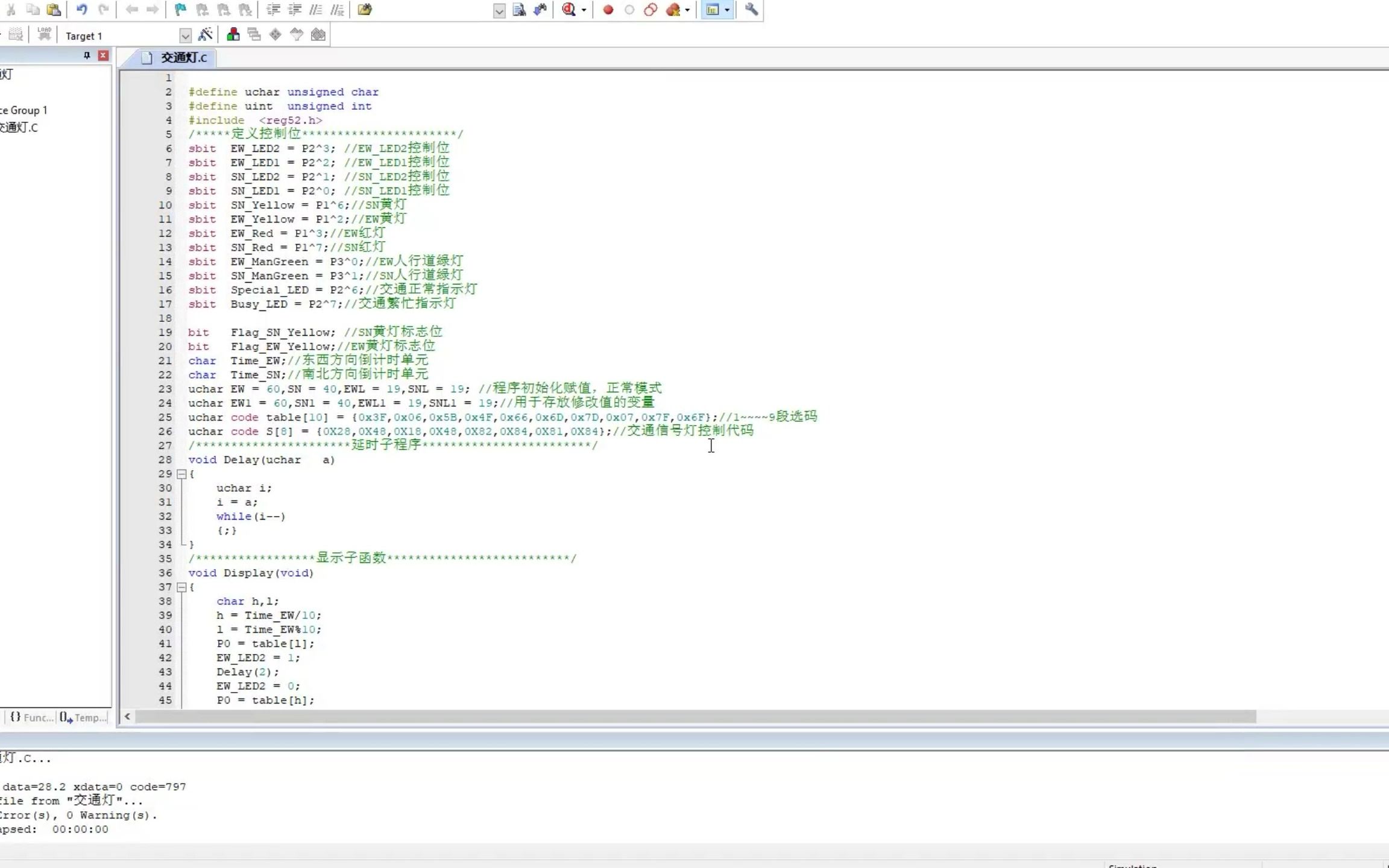Click the Undo toolbar icon

(81, 10)
